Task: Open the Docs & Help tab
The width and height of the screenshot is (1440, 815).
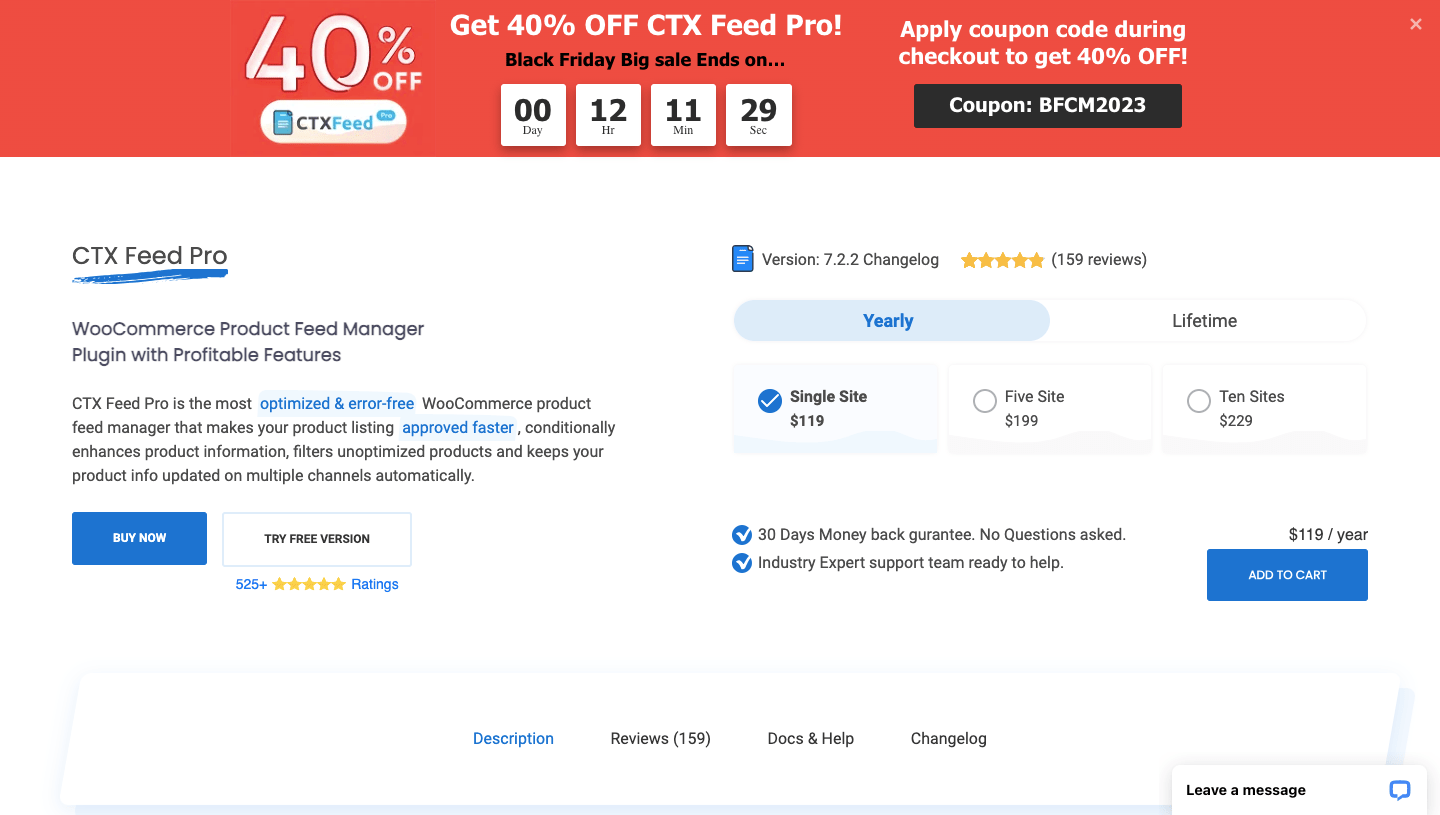Action: point(810,738)
